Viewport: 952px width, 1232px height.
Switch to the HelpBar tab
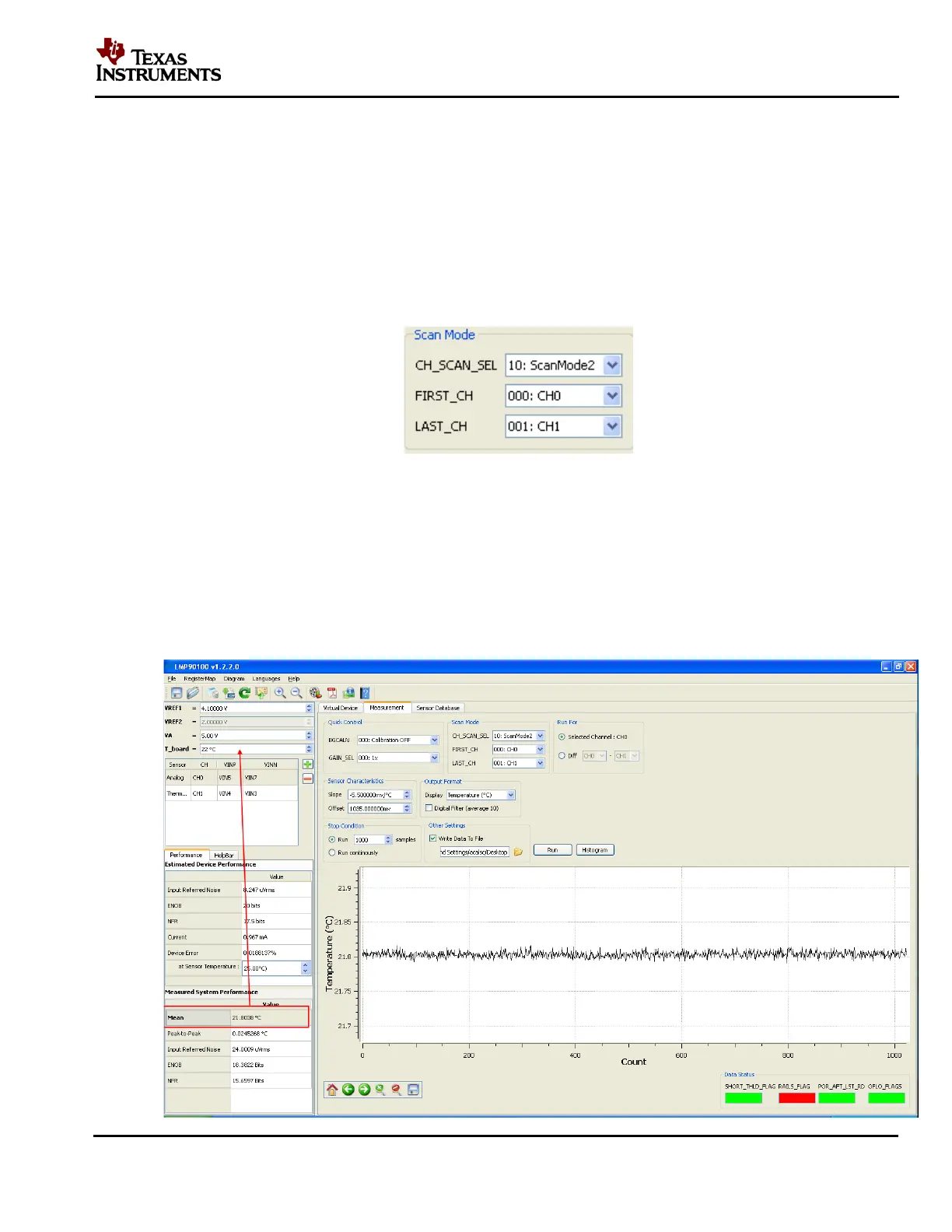[224, 855]
